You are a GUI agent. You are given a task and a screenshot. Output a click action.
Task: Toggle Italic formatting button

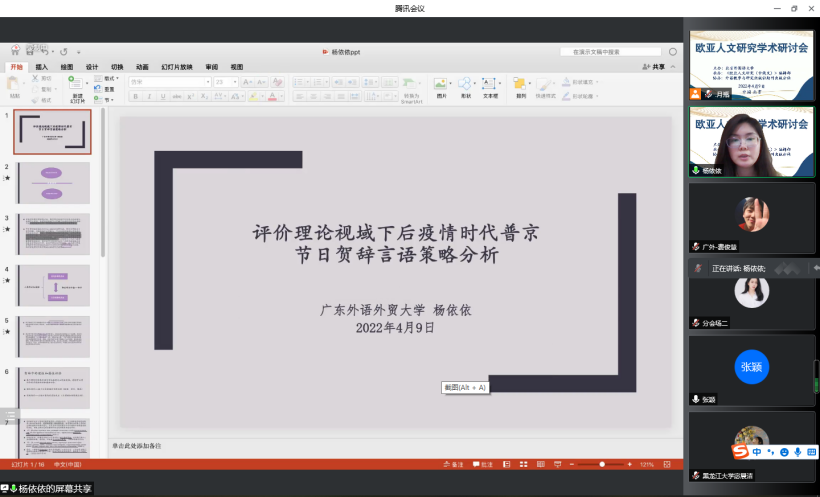point(149,97)
